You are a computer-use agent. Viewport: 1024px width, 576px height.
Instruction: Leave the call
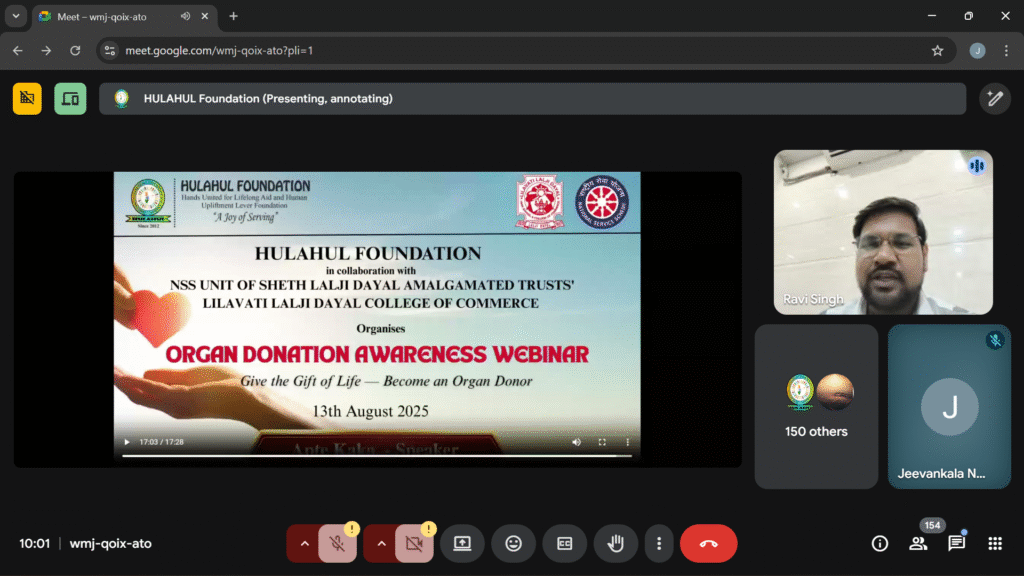[708, 543]
